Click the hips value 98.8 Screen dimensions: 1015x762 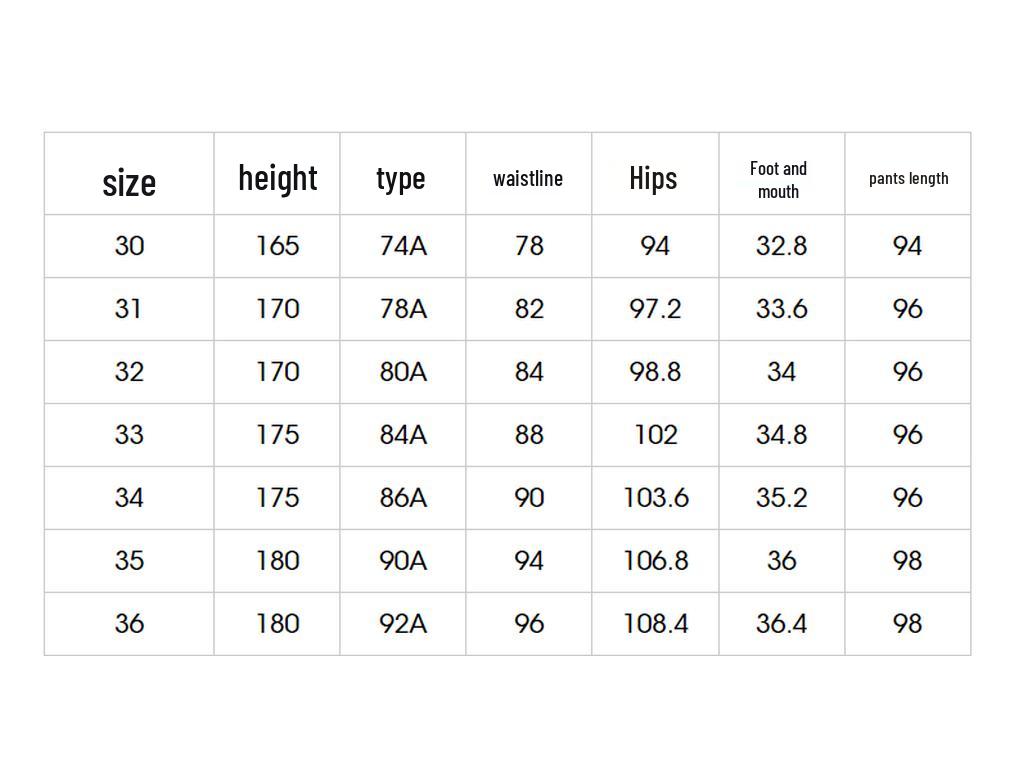[655, 372]
